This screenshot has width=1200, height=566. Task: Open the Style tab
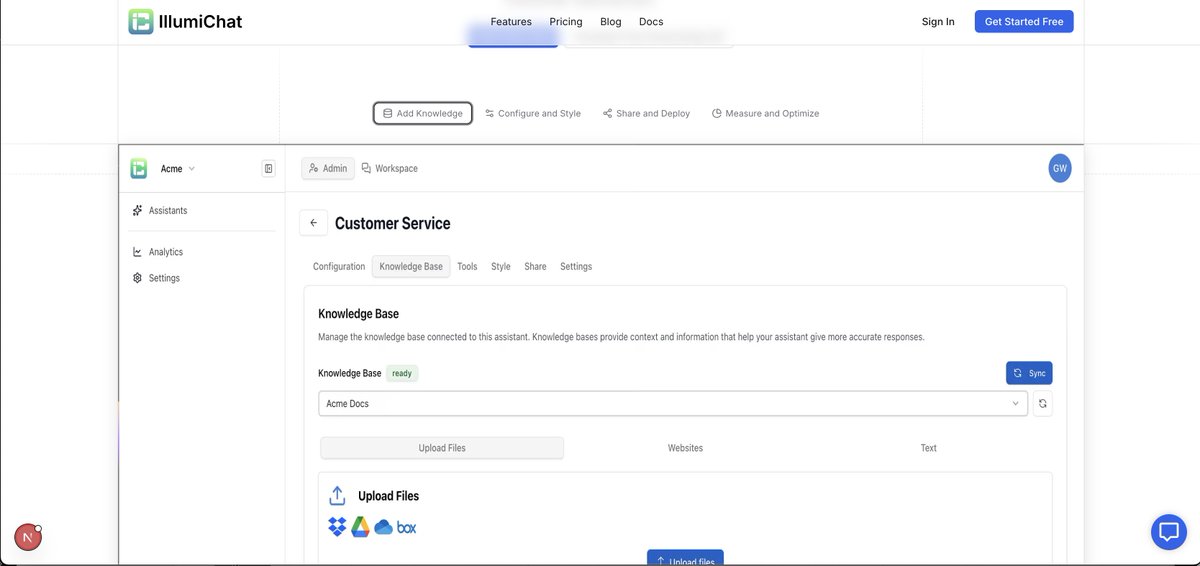coord(501,266)
